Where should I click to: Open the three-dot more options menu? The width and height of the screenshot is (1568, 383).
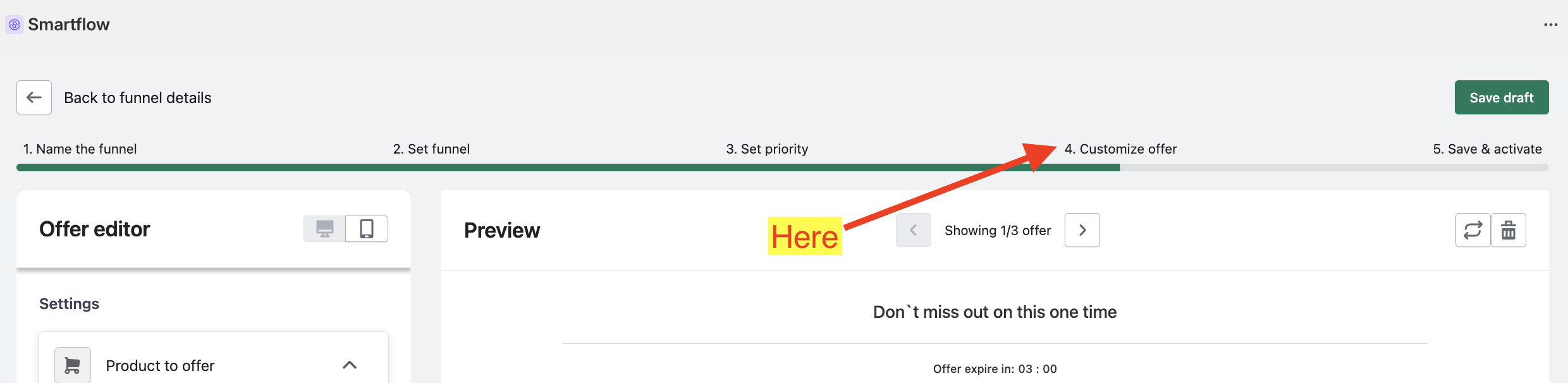(x=1550, y=25)
